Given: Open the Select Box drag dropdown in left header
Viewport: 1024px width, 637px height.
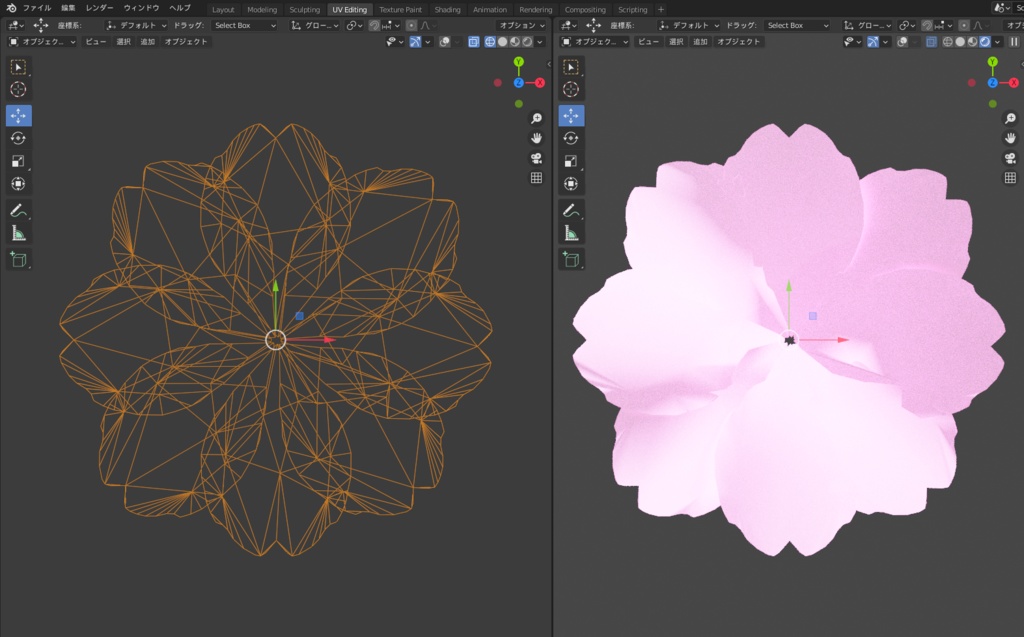Looking at the screenshot, I should pyautogui.click(x=245, y=25).
